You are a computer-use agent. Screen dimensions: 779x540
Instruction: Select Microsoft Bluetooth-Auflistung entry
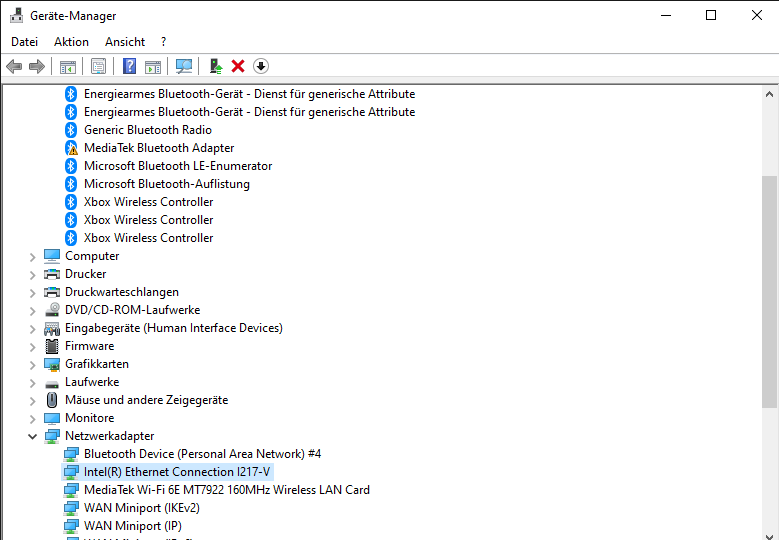pos(166,184)
